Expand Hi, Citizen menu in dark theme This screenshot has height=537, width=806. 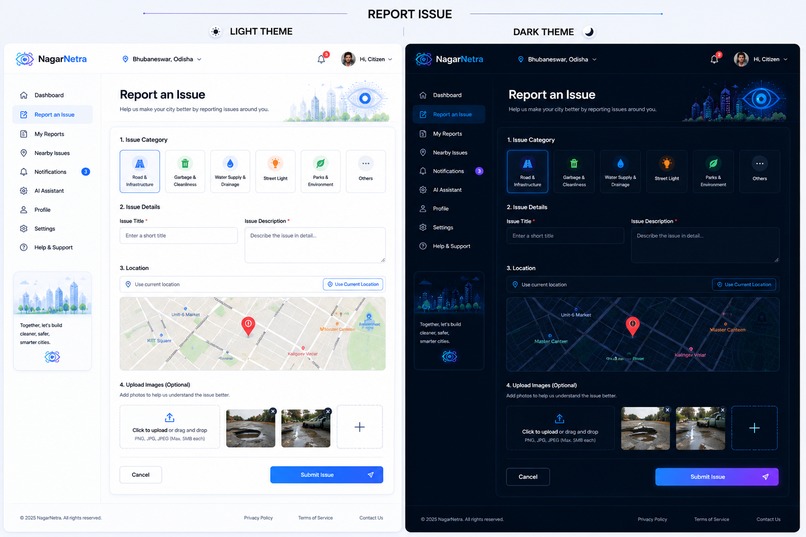[770, 59]
